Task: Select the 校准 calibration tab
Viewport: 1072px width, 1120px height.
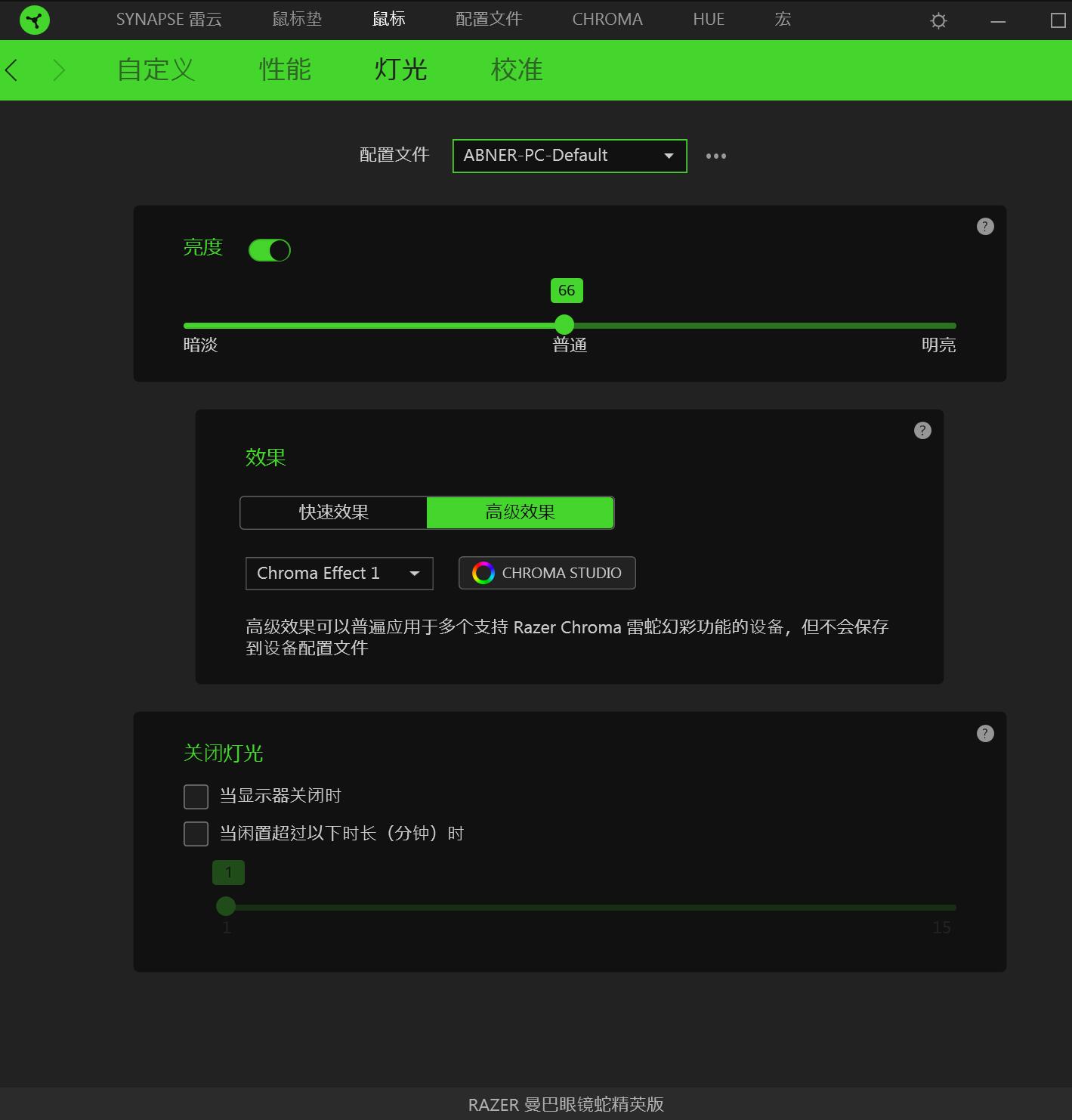Action: point(517,70)
